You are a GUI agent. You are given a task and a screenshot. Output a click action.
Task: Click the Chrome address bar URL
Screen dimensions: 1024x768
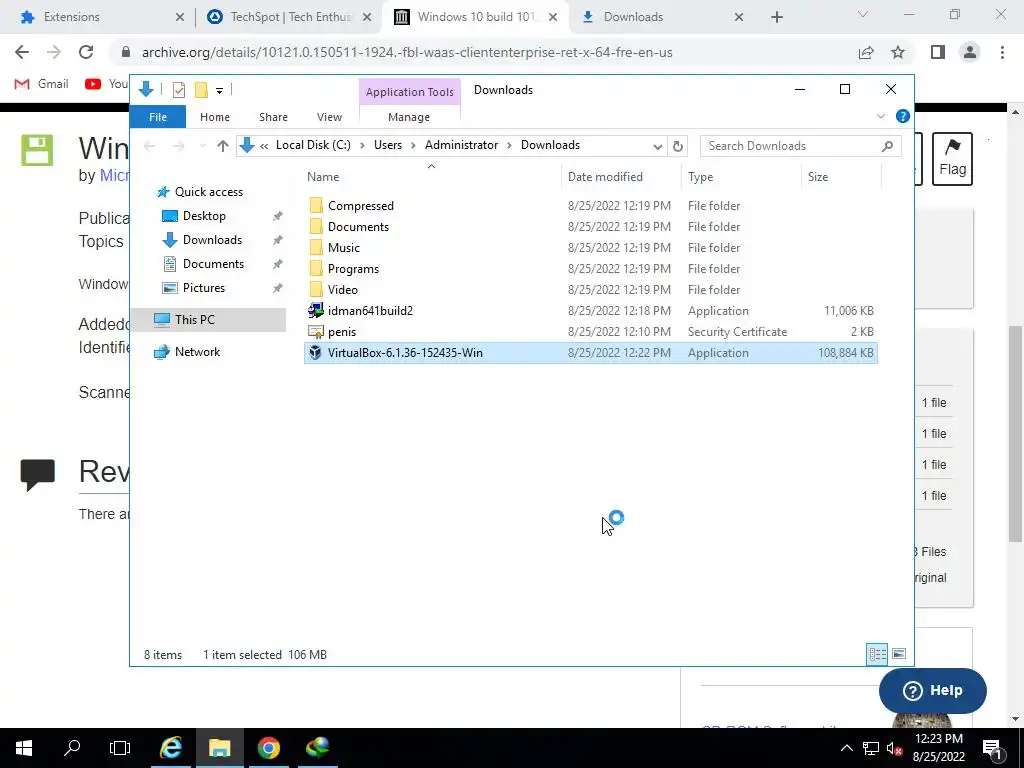(407, 52)
